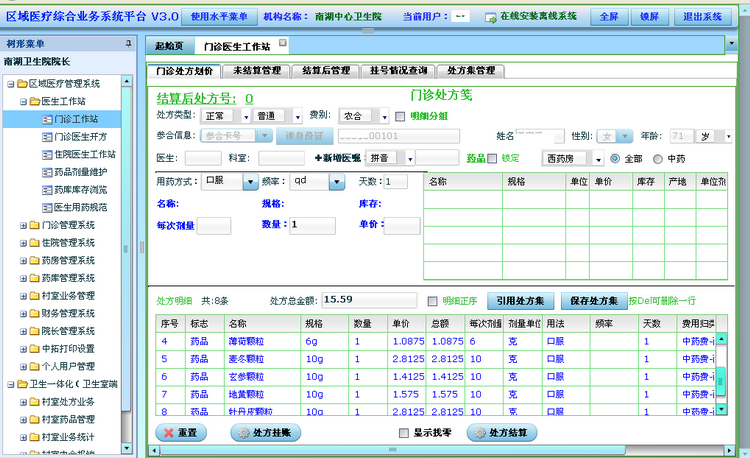This screenshot has width=750, height=458.
Task: Click the 保存处方集 button
Action: tap(594, 301)
